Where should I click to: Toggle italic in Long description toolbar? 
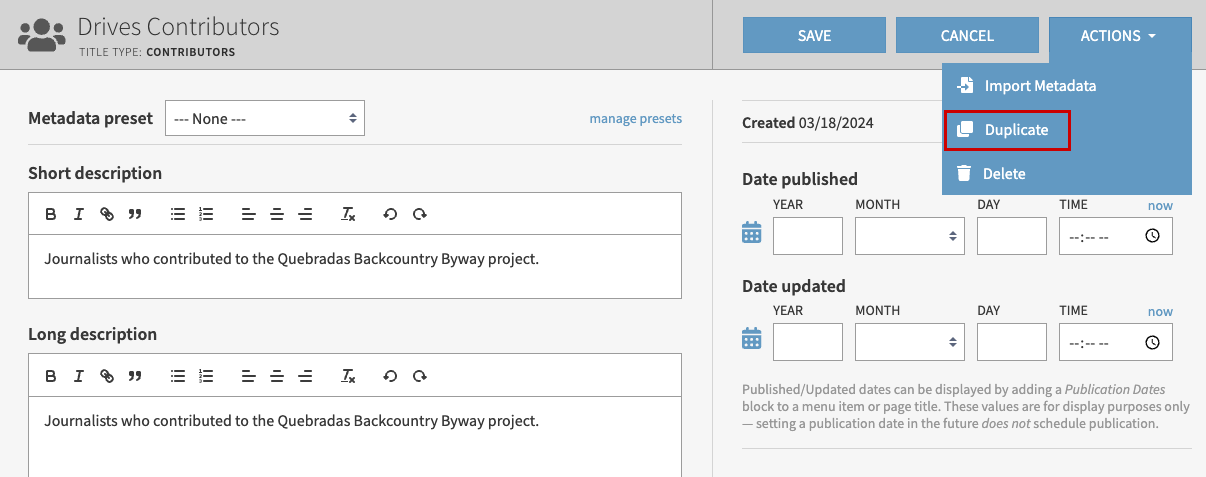(x=79, y=376)
